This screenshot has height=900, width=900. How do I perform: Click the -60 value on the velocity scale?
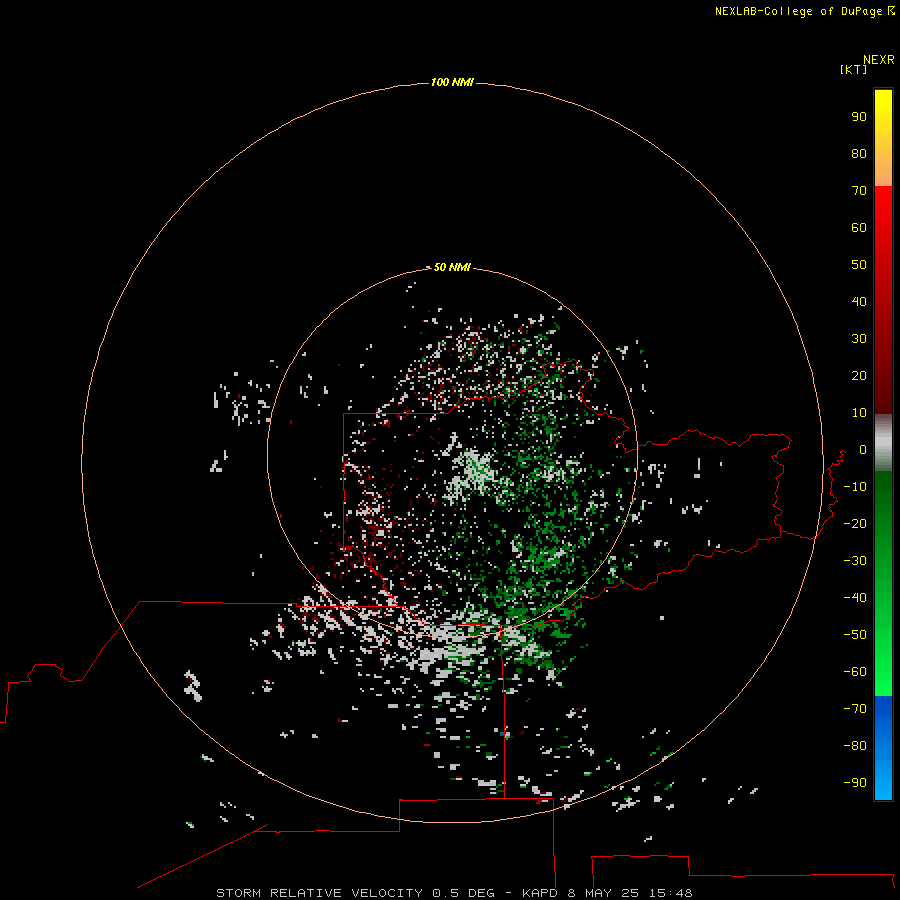(855, 672)
